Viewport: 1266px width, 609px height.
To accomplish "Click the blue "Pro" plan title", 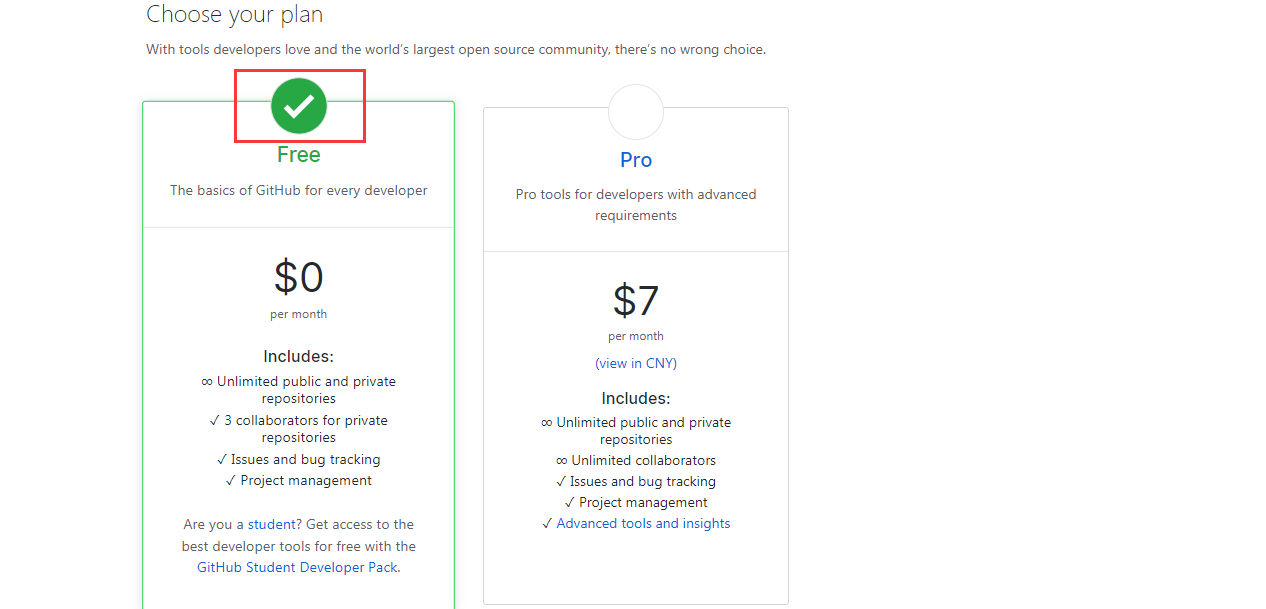I will (x=636, y=160).
